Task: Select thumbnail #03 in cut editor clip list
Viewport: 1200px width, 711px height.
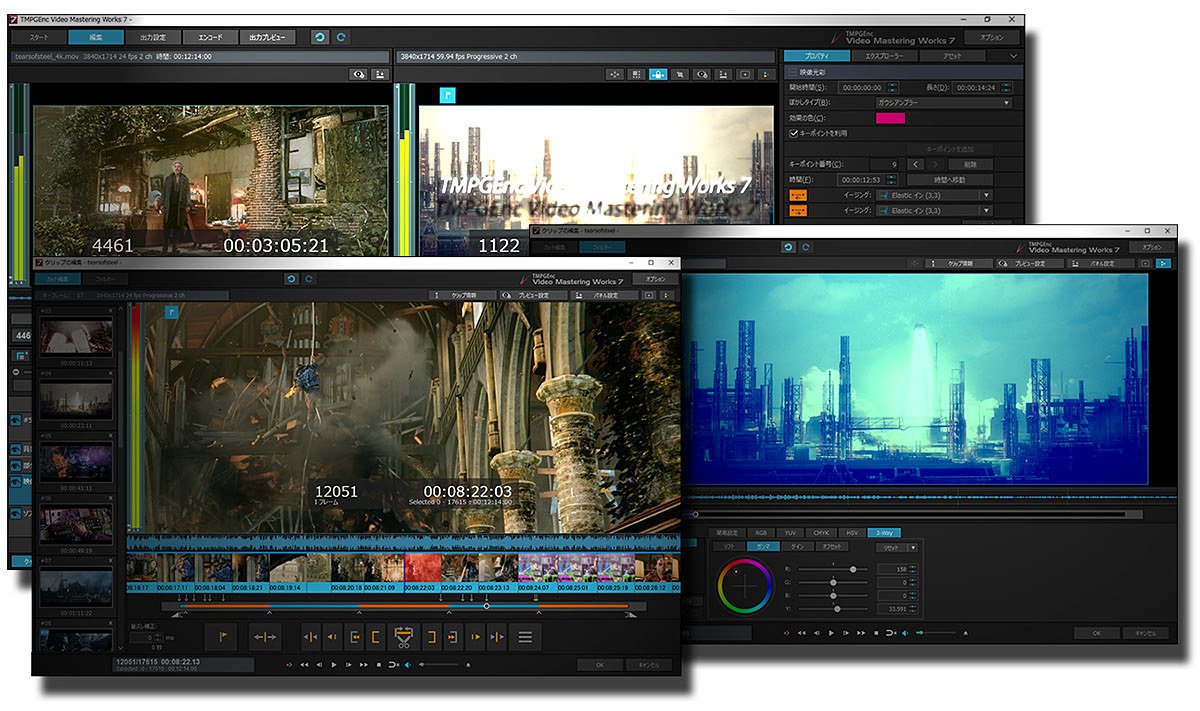Action: click(76, 339)
